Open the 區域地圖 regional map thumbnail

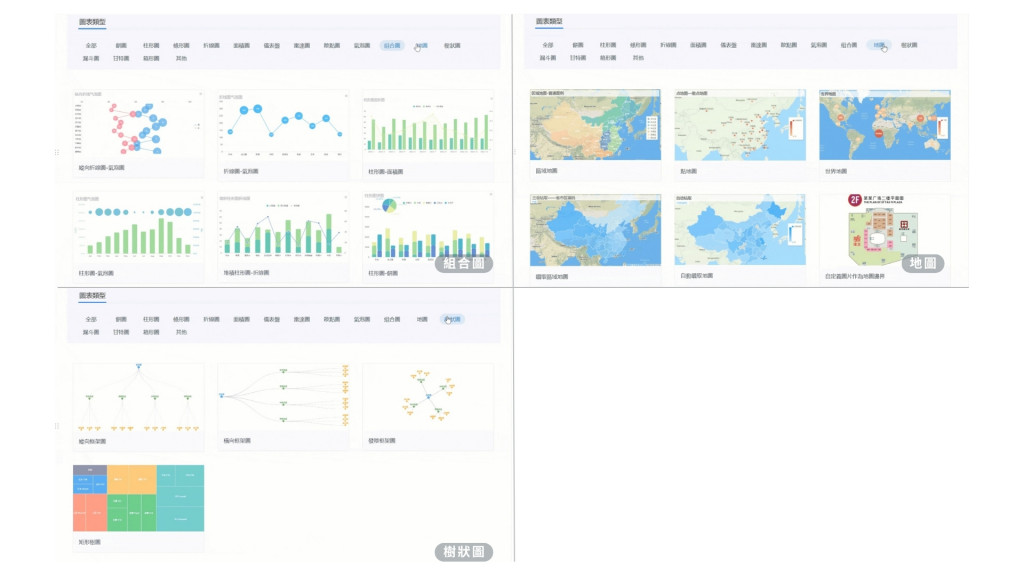tap(595, 125)
